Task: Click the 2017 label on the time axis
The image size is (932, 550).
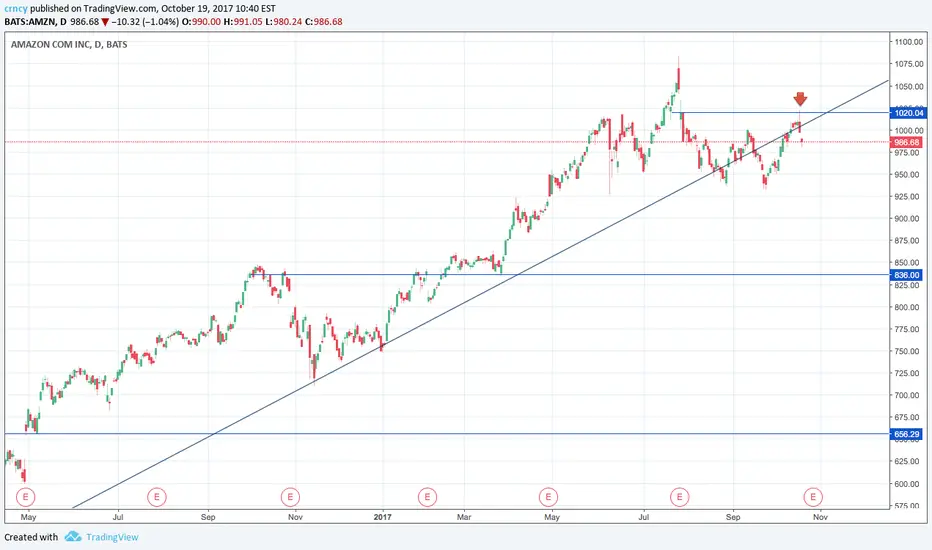Action: point(383,517)
